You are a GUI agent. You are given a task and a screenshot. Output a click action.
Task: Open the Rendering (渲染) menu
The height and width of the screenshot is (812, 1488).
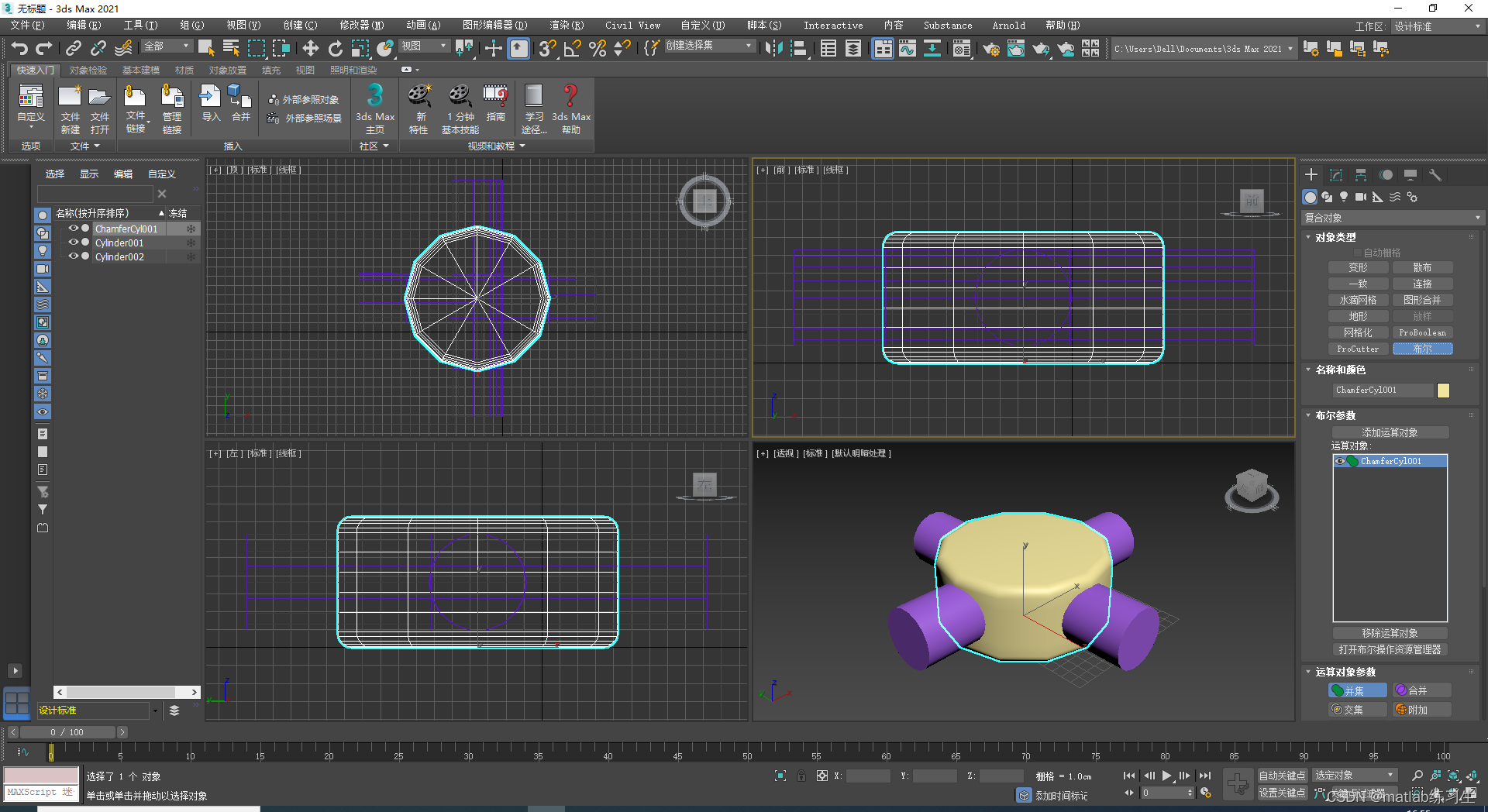[x=566, y=26]
